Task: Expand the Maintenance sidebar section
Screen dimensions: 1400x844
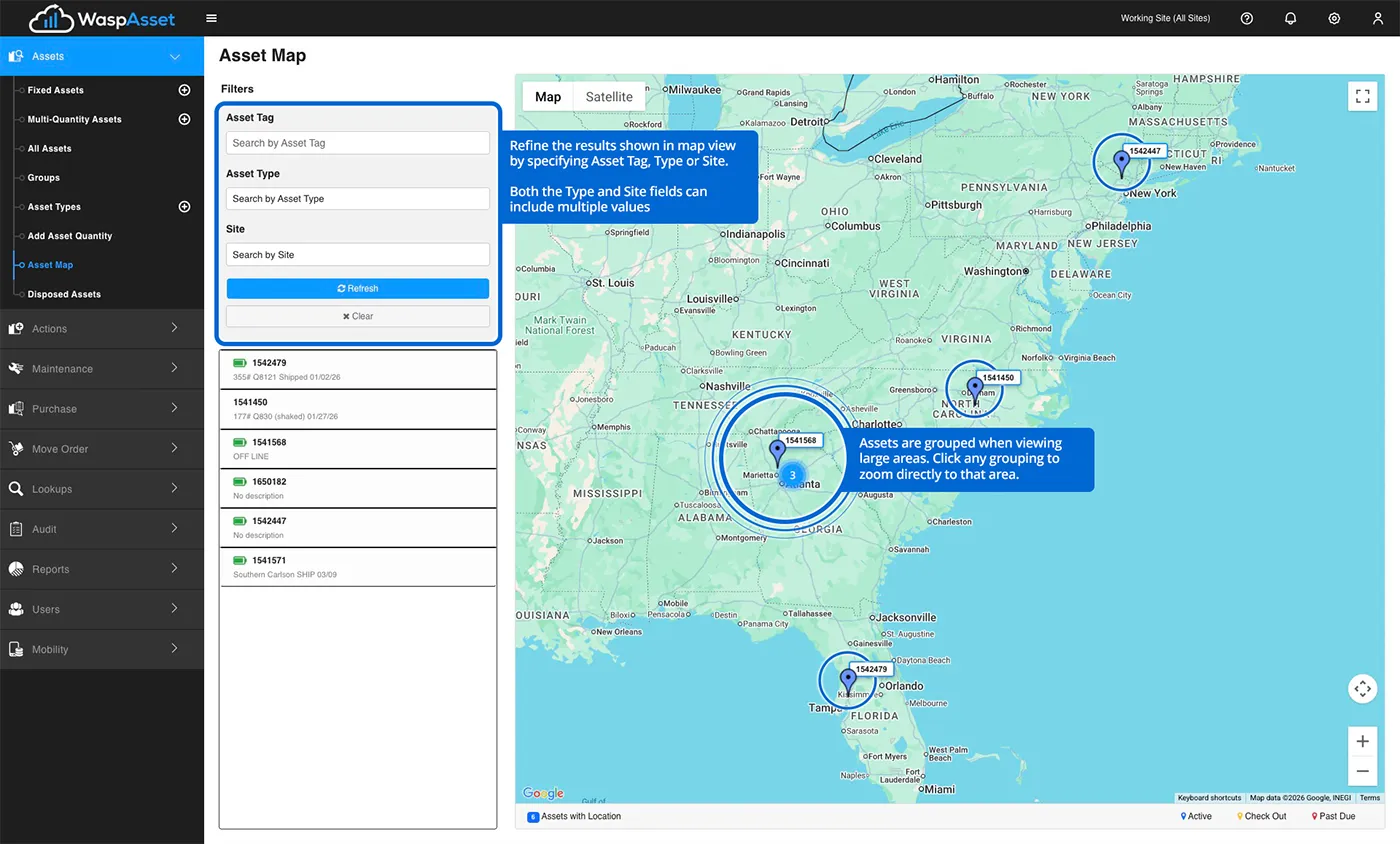Action: (x=102, y=369)
